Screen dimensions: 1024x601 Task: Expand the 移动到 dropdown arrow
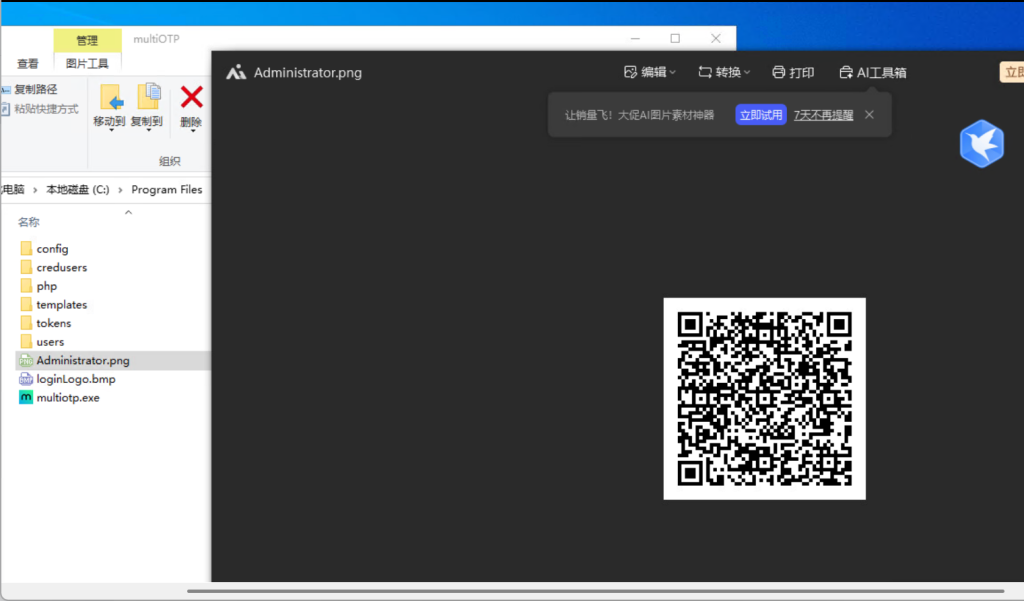(x=110, y=131)
